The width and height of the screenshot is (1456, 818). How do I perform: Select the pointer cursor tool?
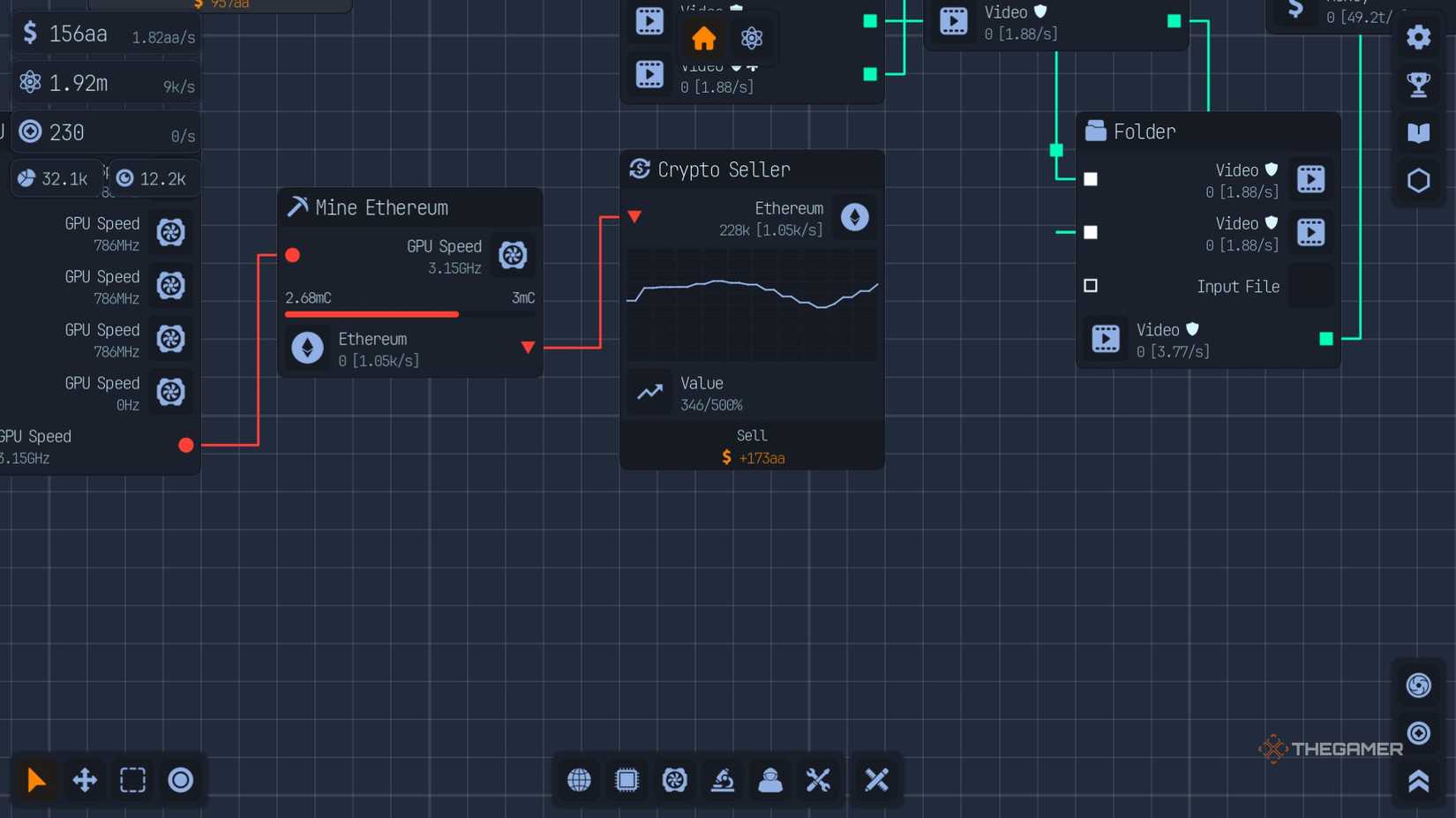36,780
